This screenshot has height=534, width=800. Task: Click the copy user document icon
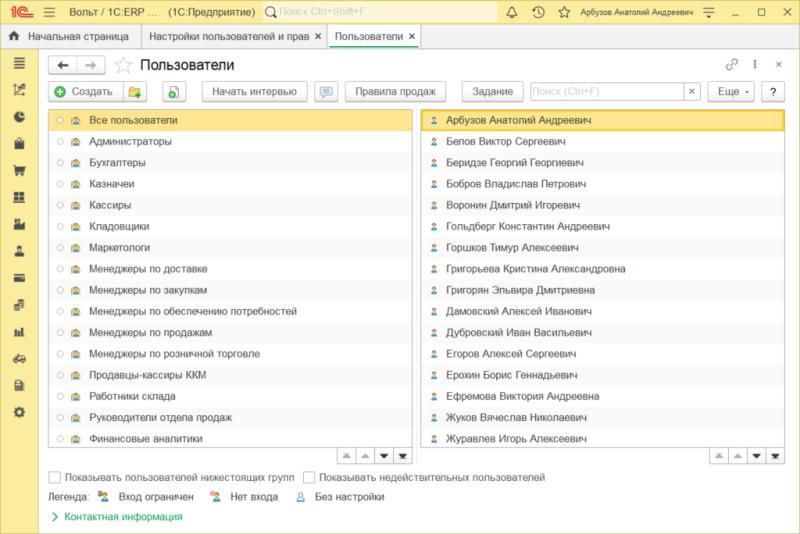pos(174,91)
